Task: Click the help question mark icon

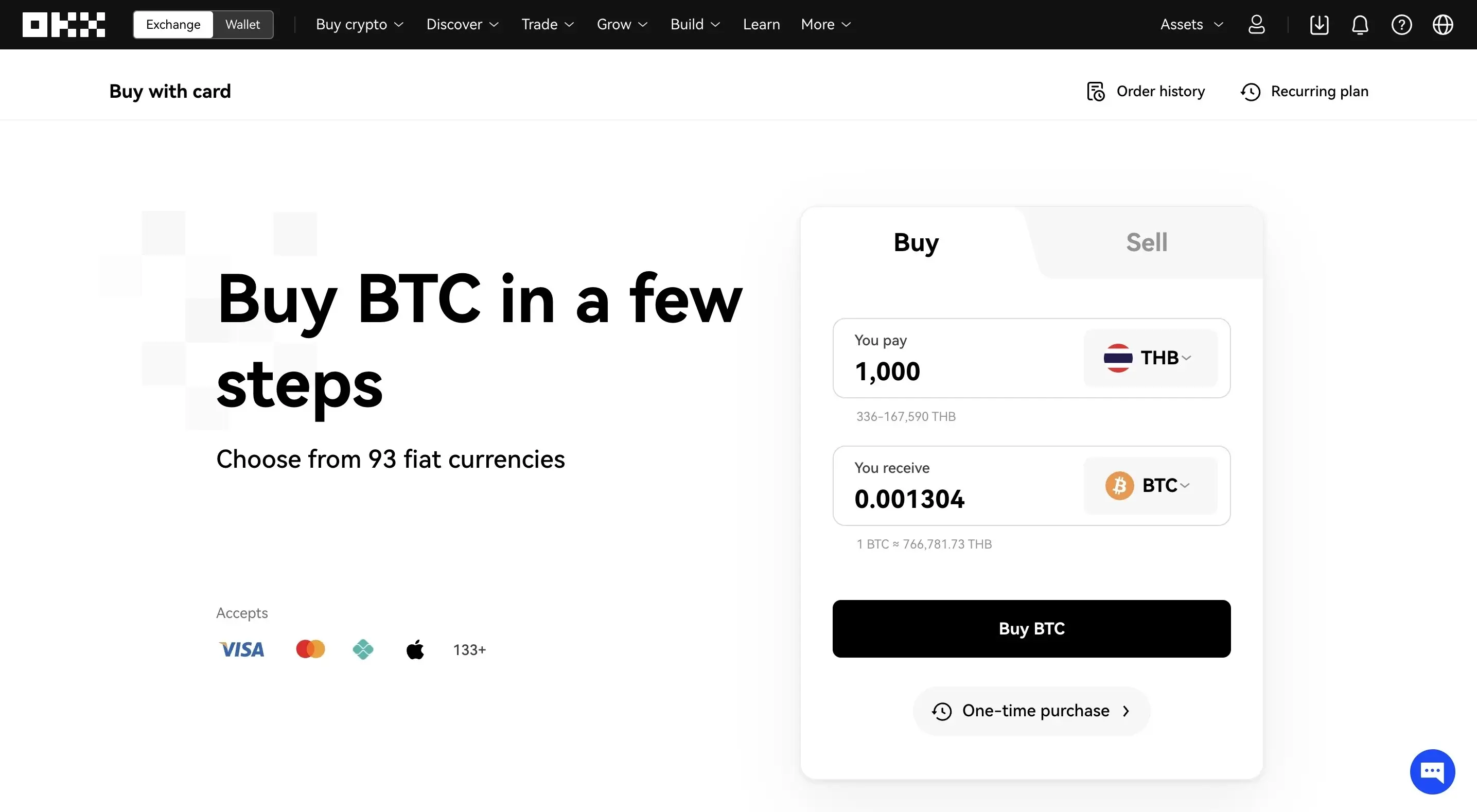Action: (1401, 25)
